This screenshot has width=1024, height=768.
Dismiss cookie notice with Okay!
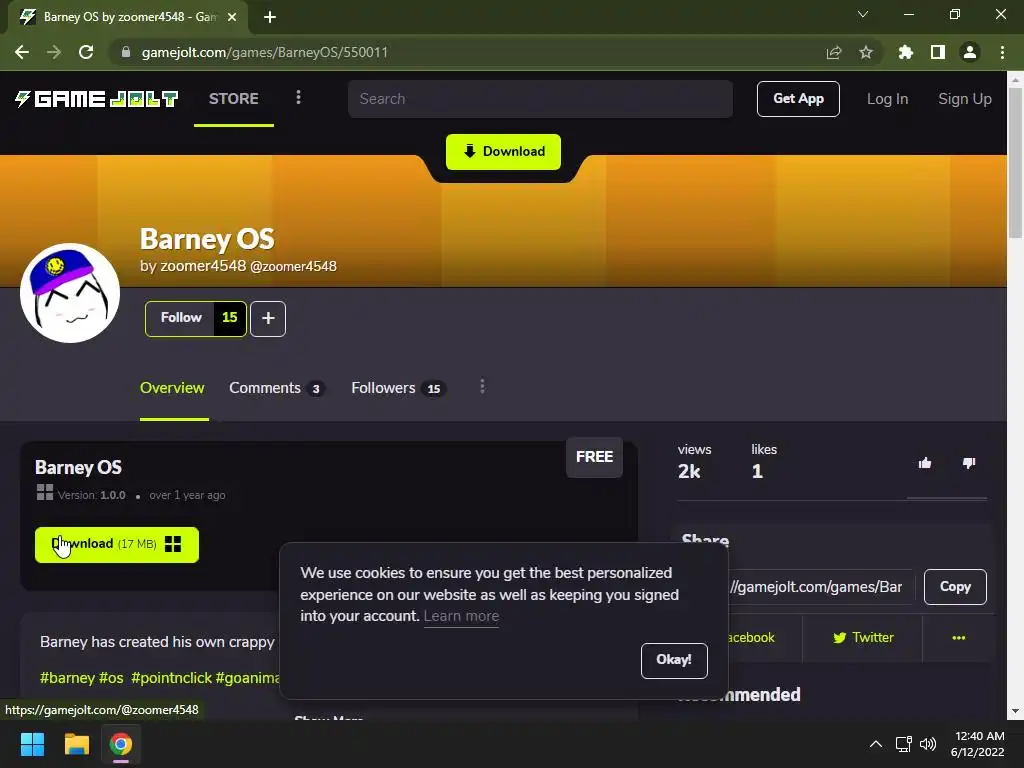pos(674,660)
